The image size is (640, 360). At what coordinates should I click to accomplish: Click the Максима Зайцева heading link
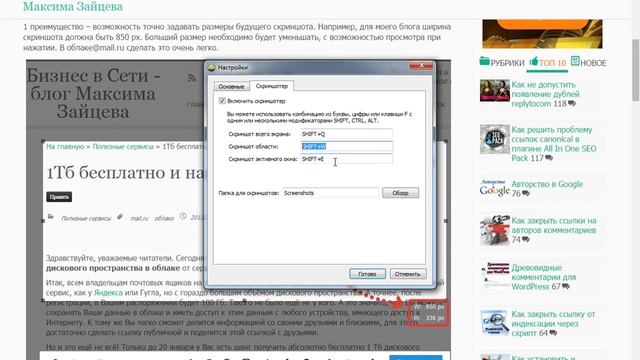click(x=73, y=7)
